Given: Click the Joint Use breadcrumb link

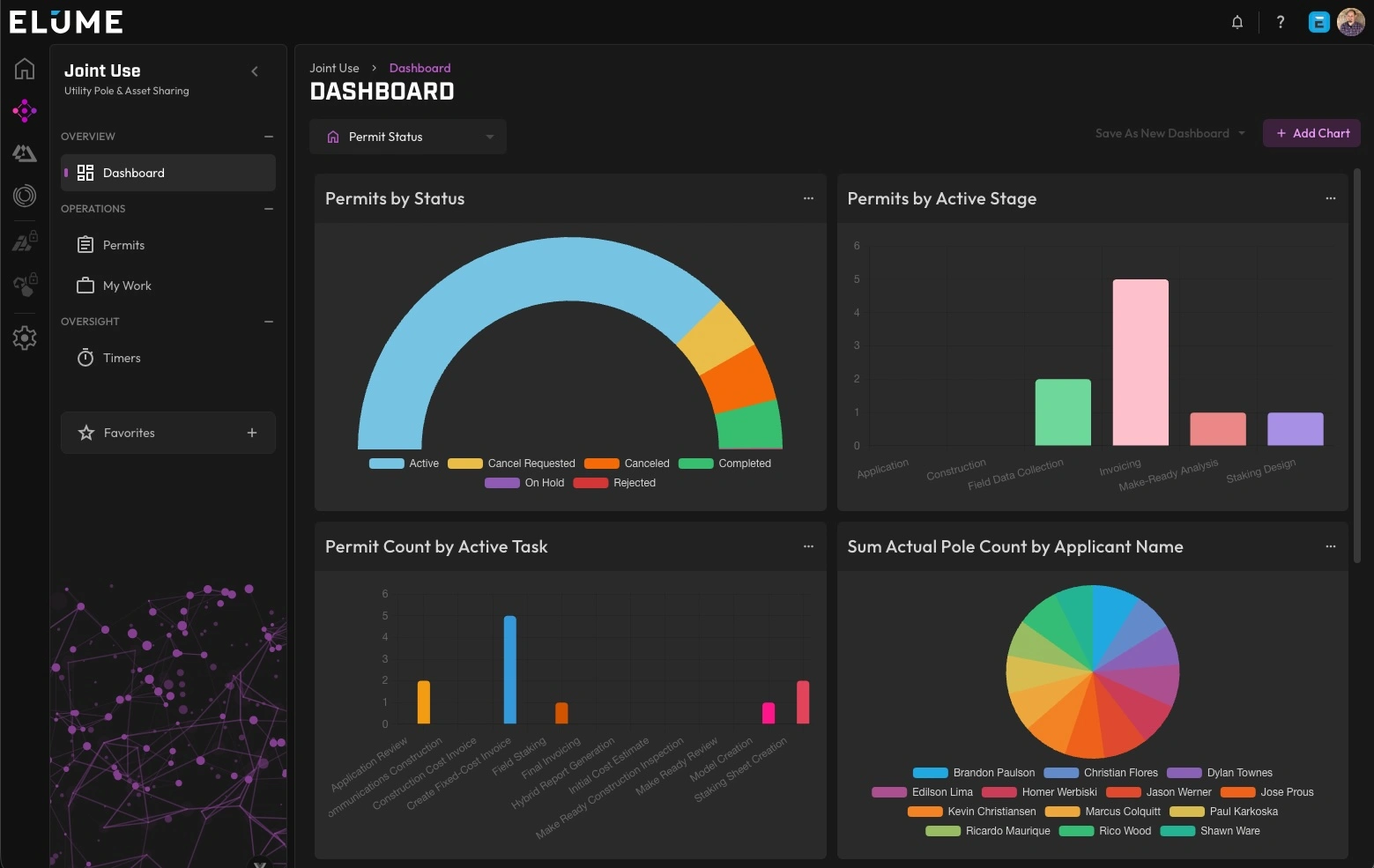Looking at the screenshot, I should (334, 68).
